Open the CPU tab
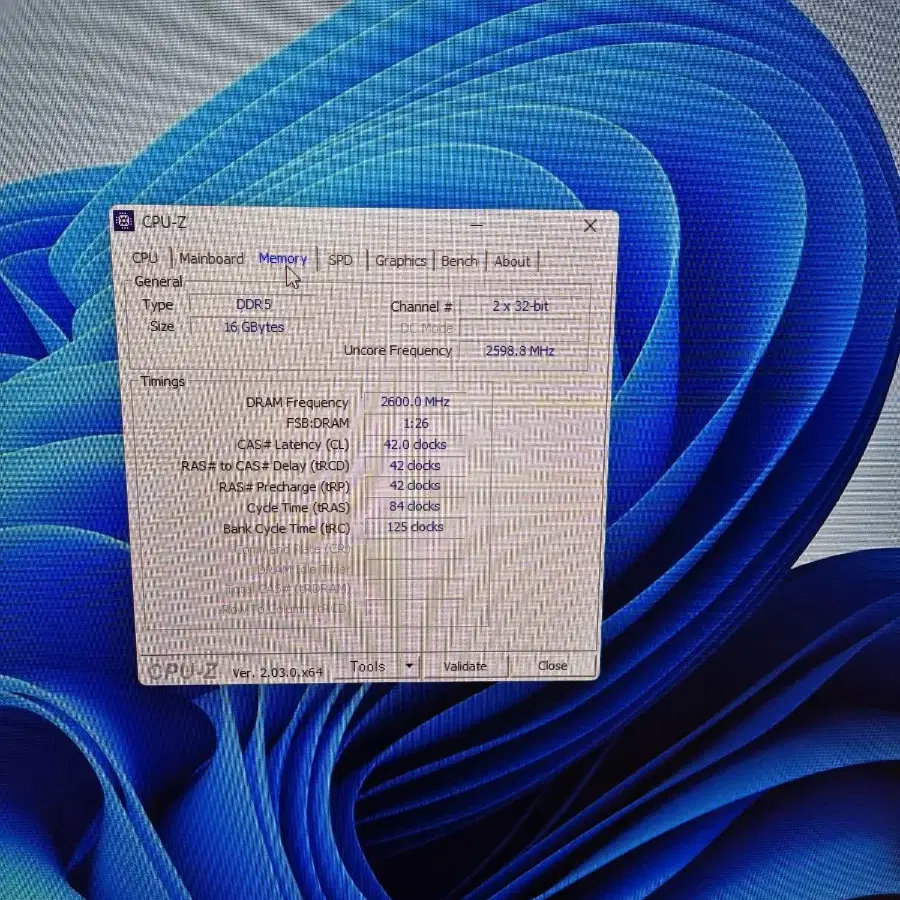 [x=145, y=258]
